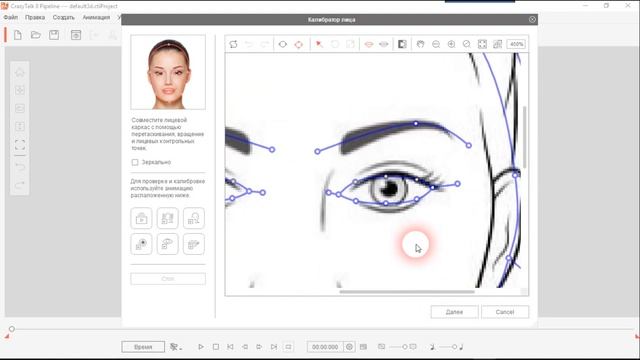
Task: Click the first calibration animation button, bottom row
Action: (x=141, y=244)
